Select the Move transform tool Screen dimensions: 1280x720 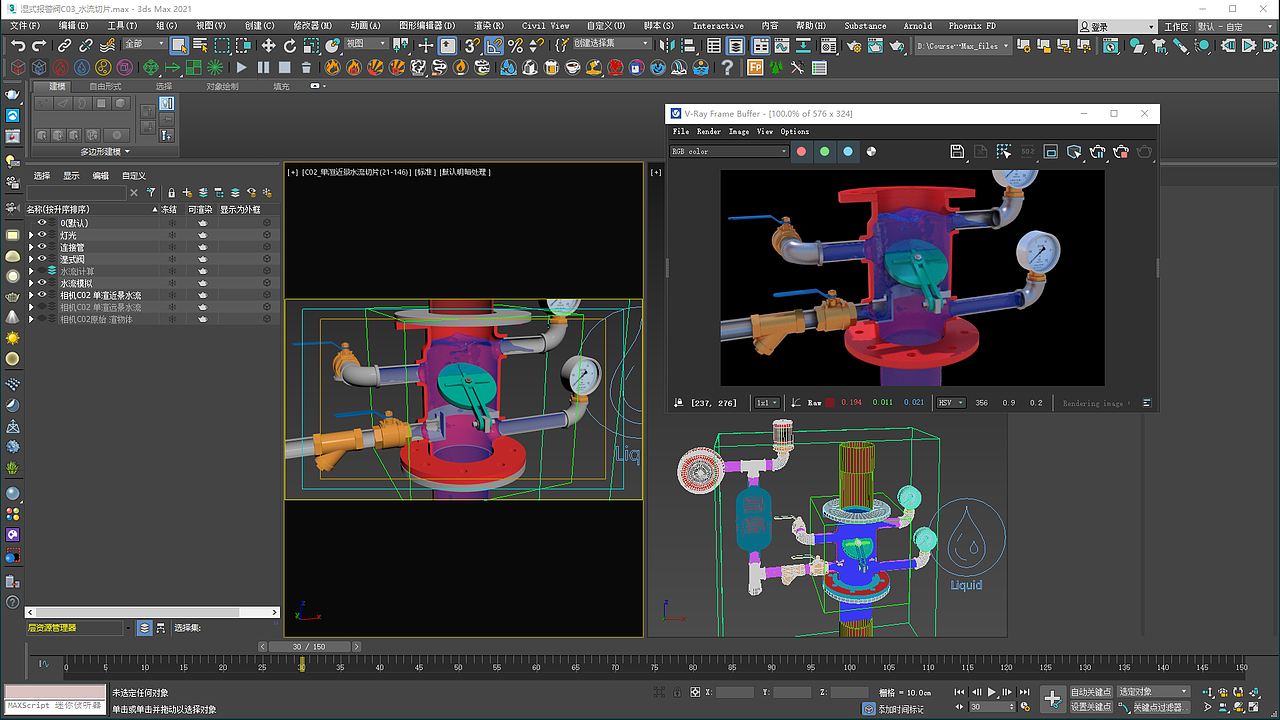(x=268, y=45)
